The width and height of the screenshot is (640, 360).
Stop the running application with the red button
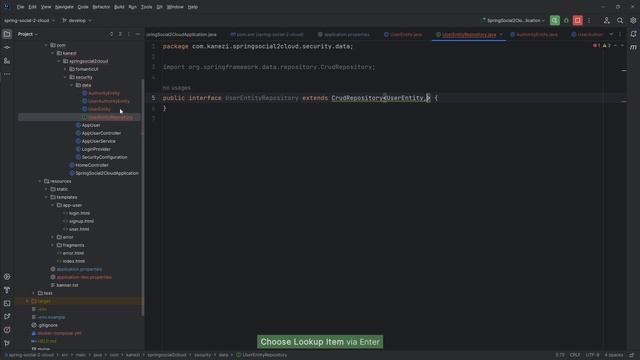(x=578, y=20)
